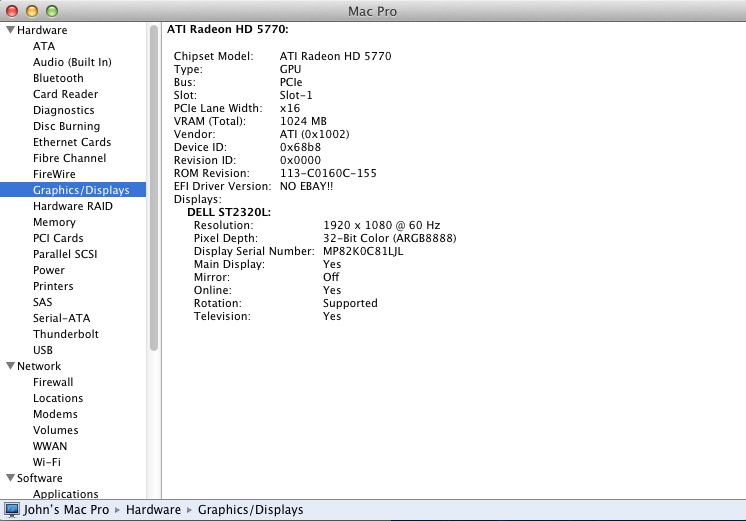Click the yellow minimize window button
746x521 pixels.
[32, 11]
